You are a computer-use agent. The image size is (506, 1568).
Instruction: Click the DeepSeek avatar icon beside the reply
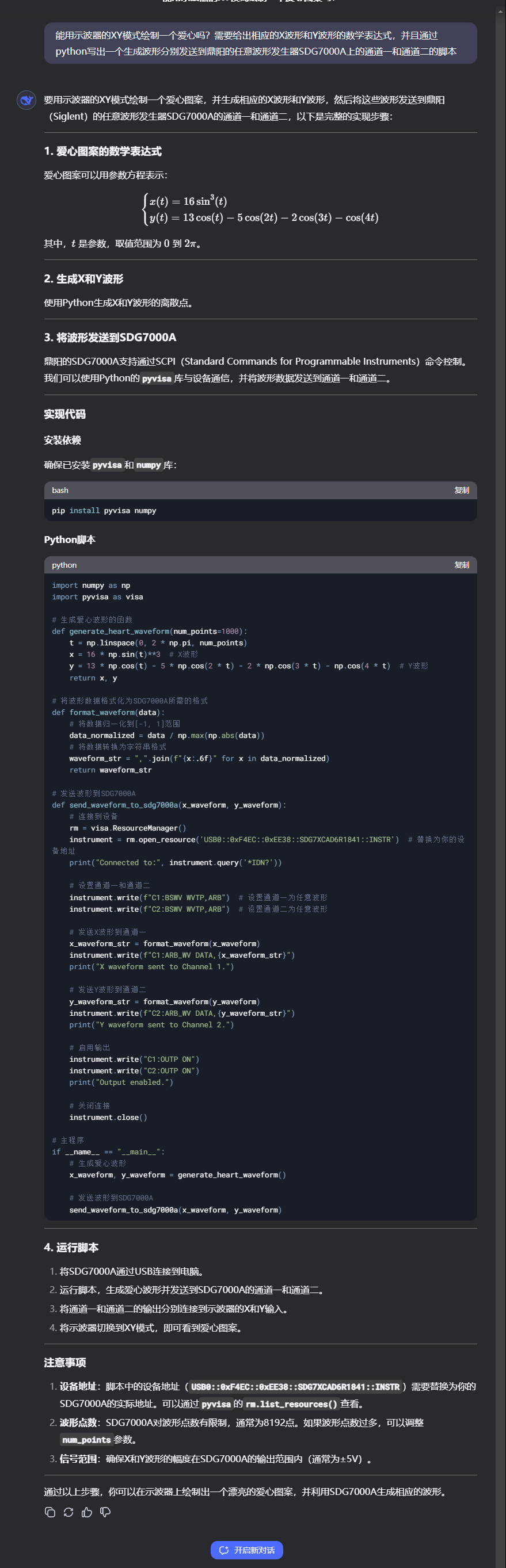coord(26,100)
